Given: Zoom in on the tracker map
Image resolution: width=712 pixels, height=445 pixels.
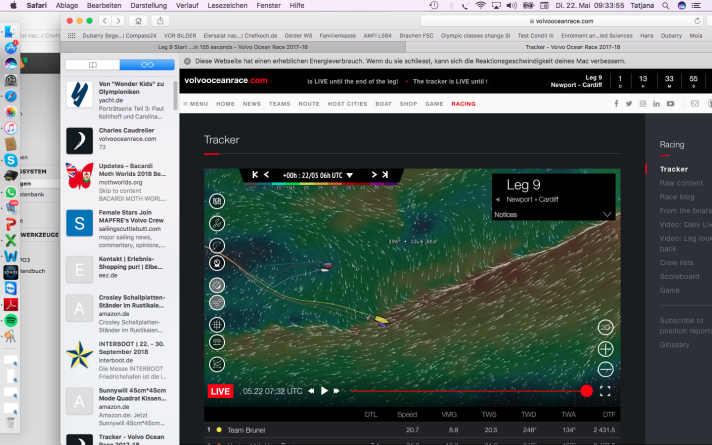Looking at the screenshot, I should (605, 348).
